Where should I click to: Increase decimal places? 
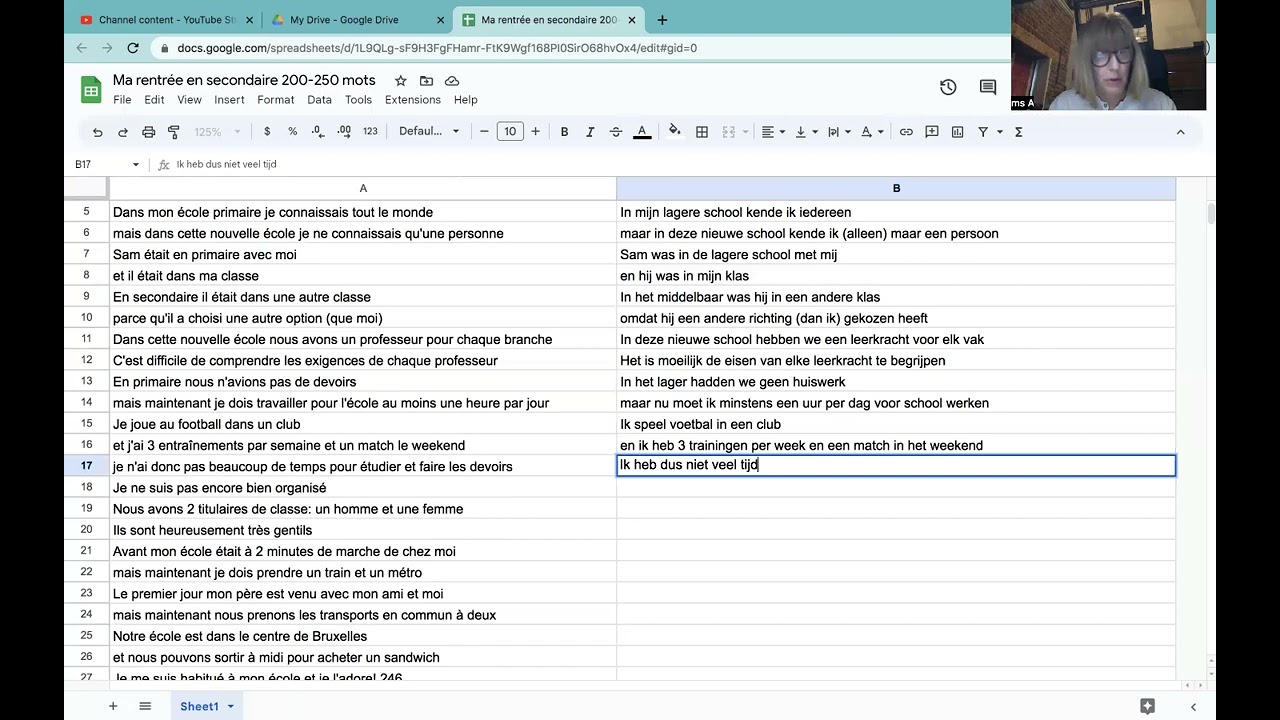344,132
